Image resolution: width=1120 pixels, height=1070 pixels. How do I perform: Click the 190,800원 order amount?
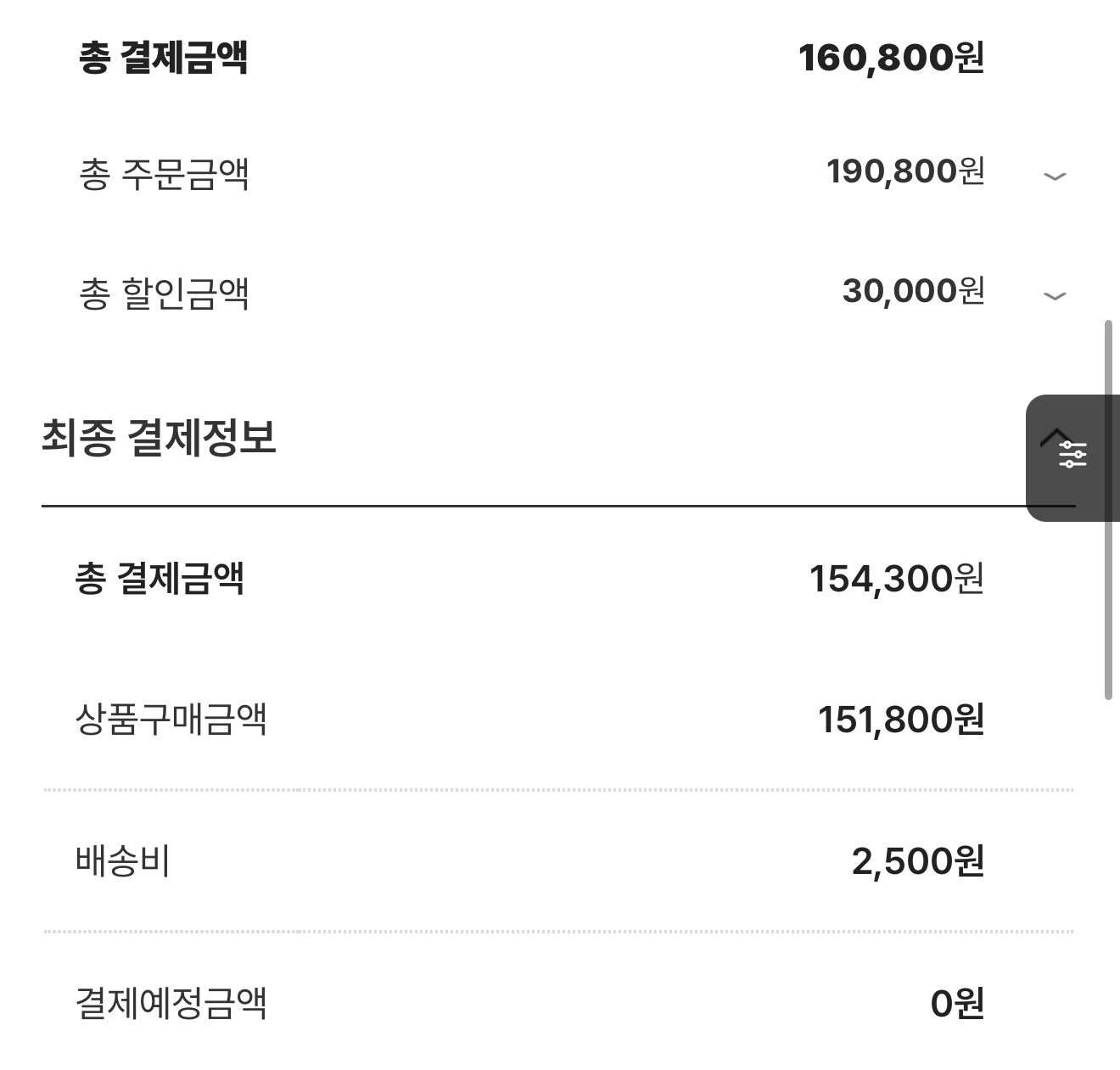(x=905, y=172)
